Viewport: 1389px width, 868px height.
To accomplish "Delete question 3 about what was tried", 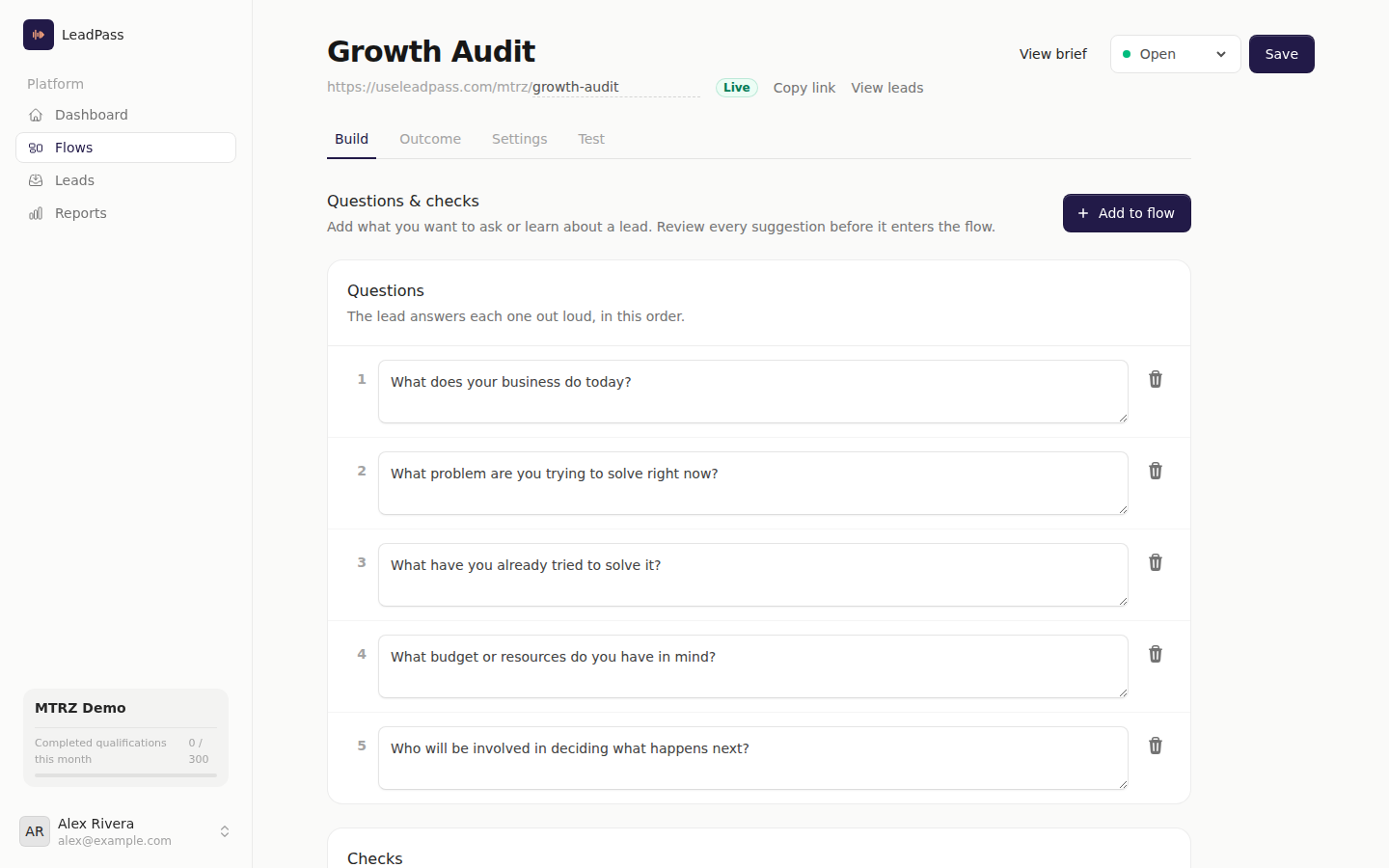I will coord(1156,562).
